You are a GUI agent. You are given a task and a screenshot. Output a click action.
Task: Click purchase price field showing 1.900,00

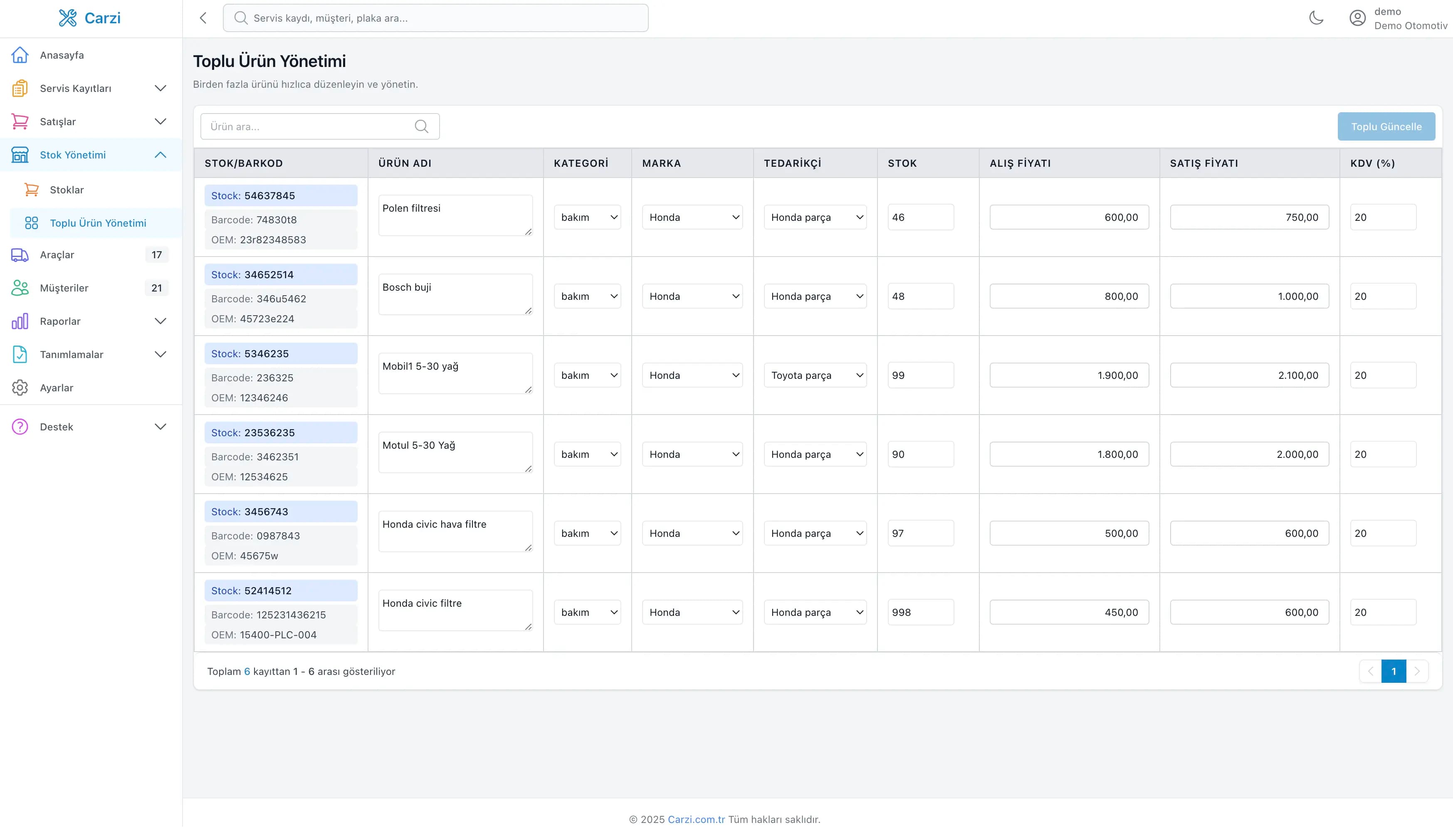(1069, 376)
